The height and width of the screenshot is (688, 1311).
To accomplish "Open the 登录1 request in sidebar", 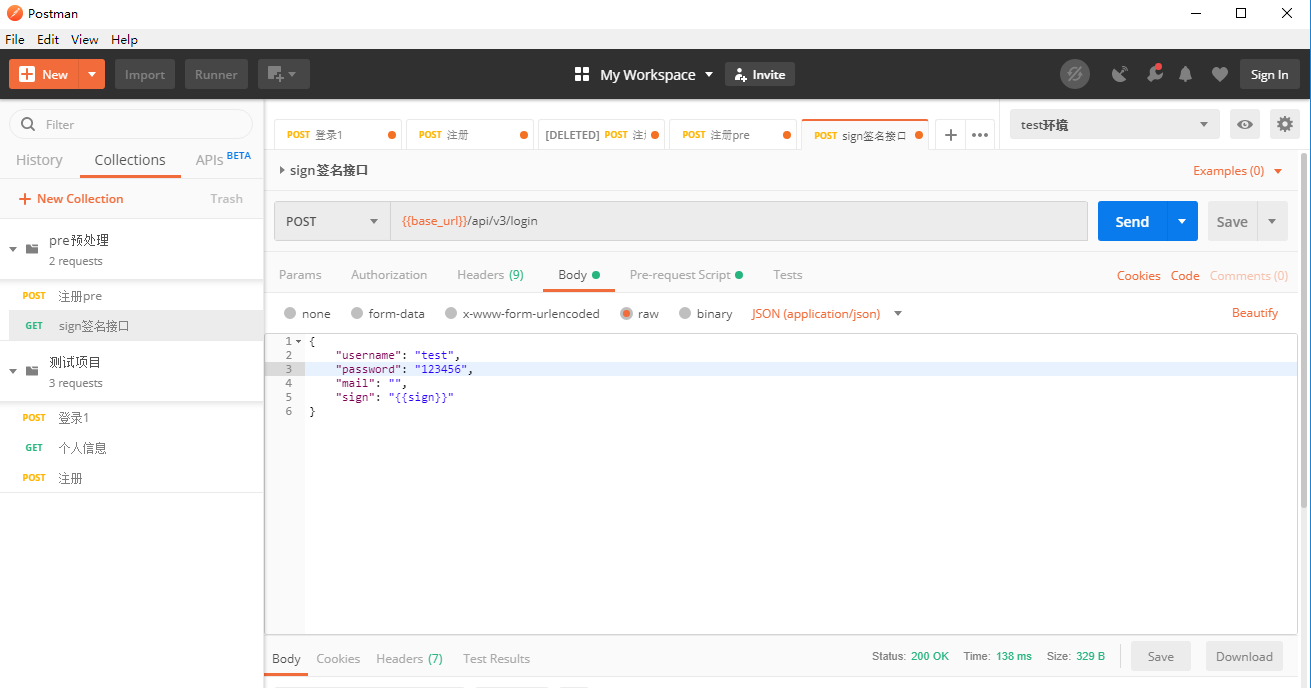I will [x=131, y=418].
